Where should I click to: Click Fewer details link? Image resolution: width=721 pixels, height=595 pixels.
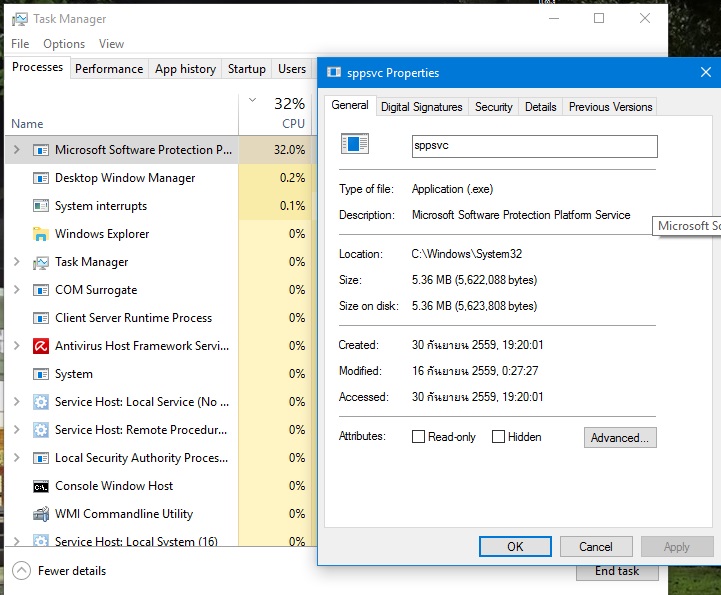point(72,571)
